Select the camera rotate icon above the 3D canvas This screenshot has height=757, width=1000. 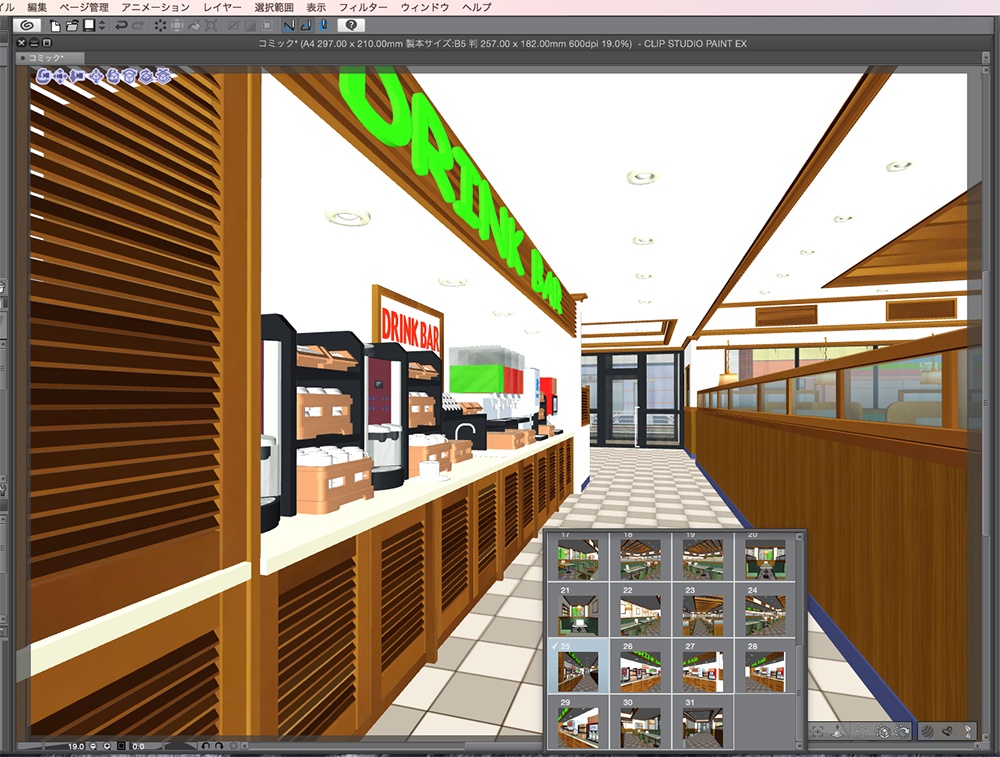tap(44, 76)
